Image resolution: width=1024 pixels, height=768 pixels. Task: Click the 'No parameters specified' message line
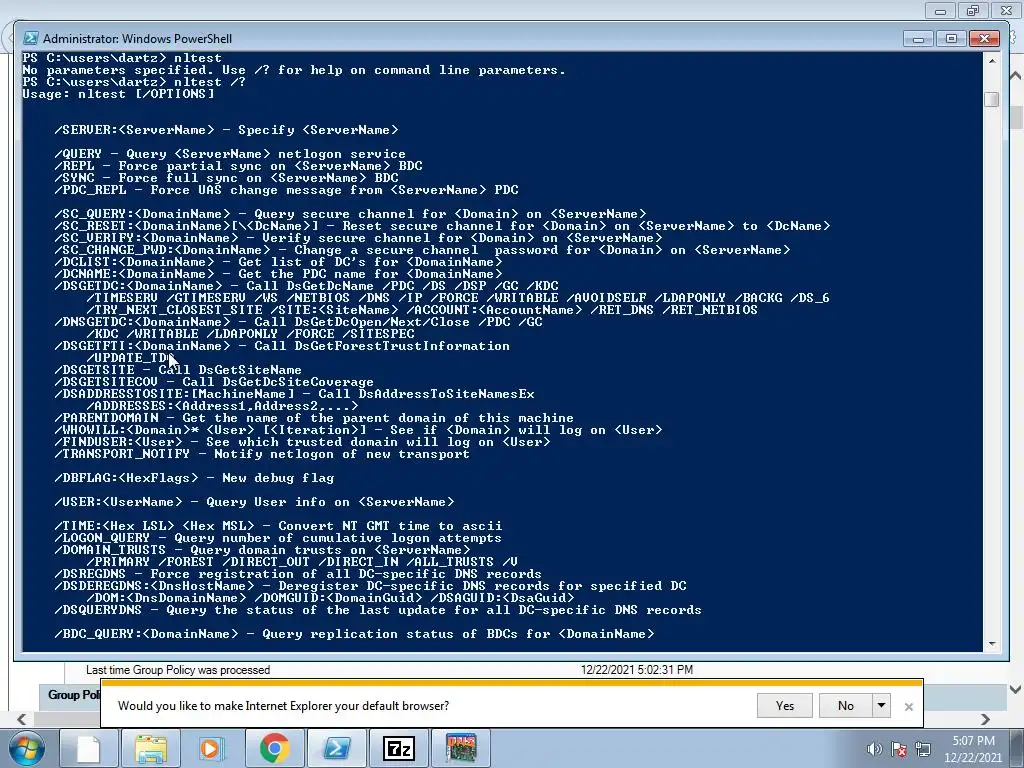tap(294, 70)
